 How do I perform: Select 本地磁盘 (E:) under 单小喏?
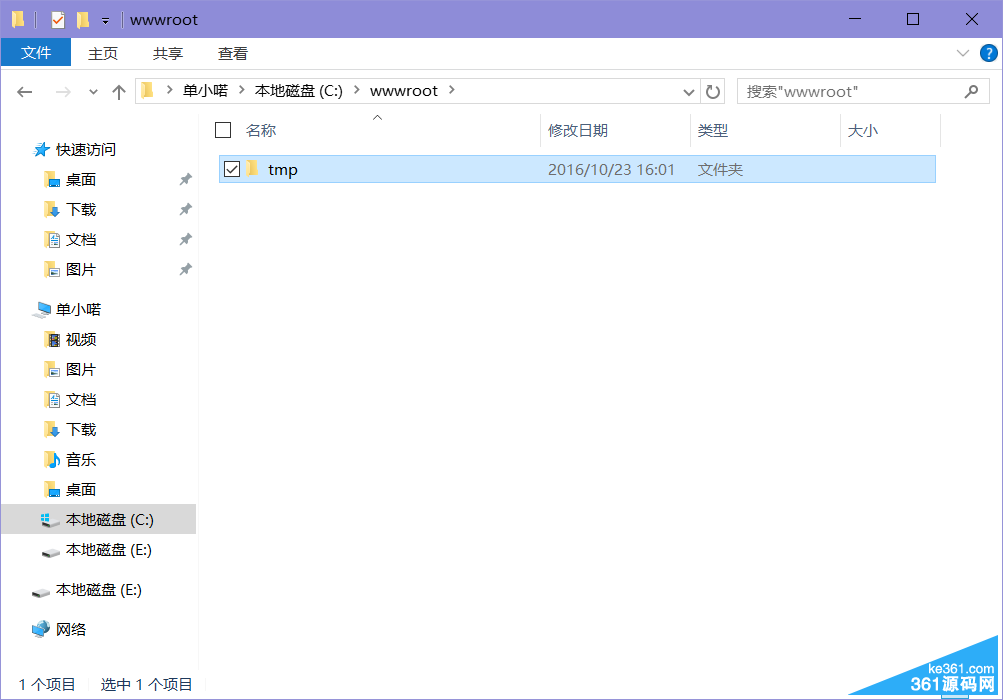tap(108, 550)
